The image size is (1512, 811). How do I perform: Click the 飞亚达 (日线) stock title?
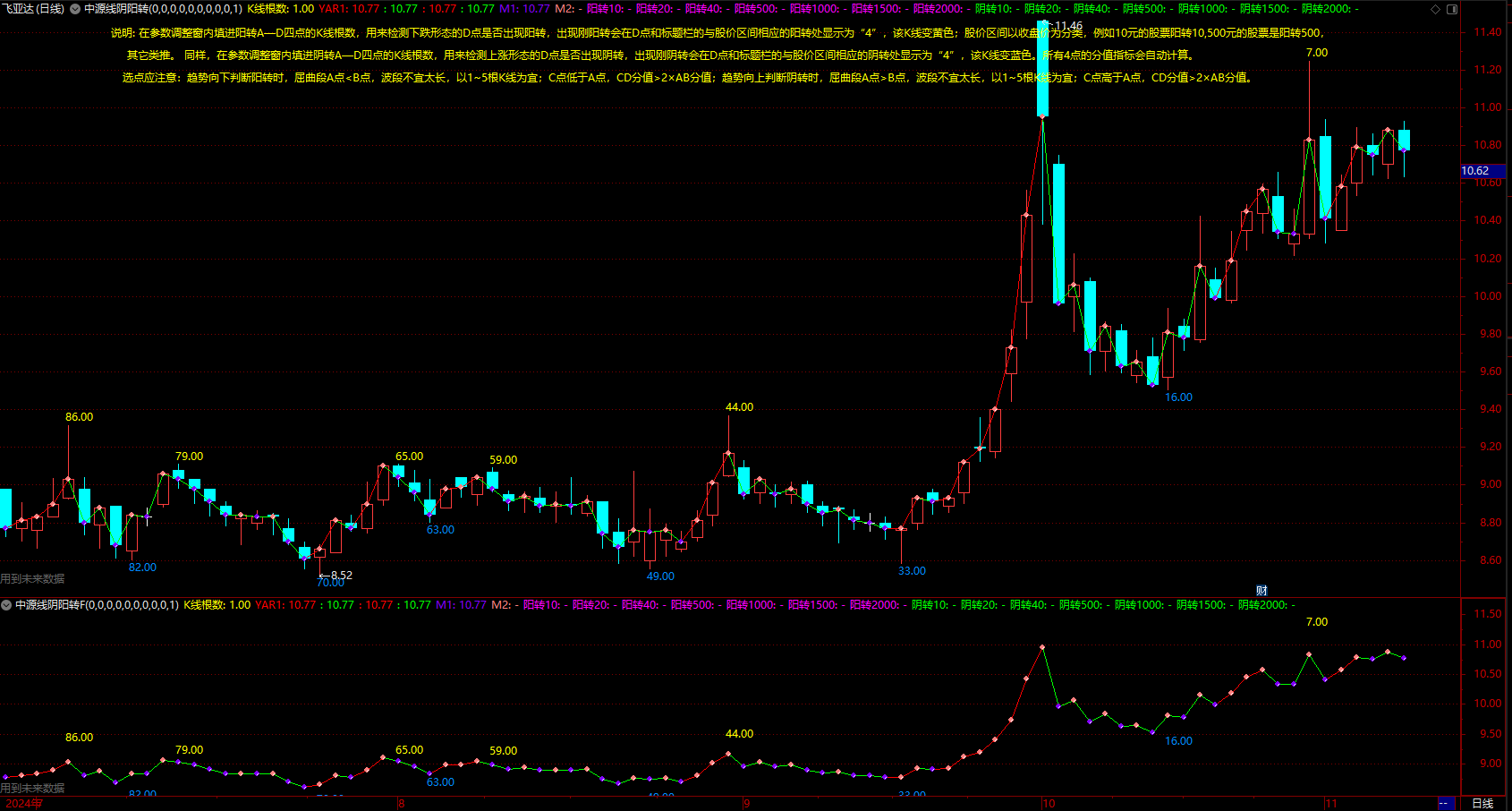tap(33, 9)
